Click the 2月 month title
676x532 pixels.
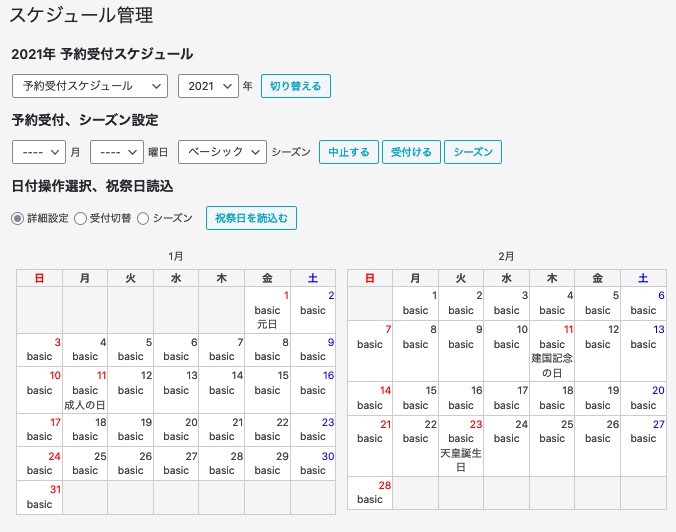[x=506, y=257]
